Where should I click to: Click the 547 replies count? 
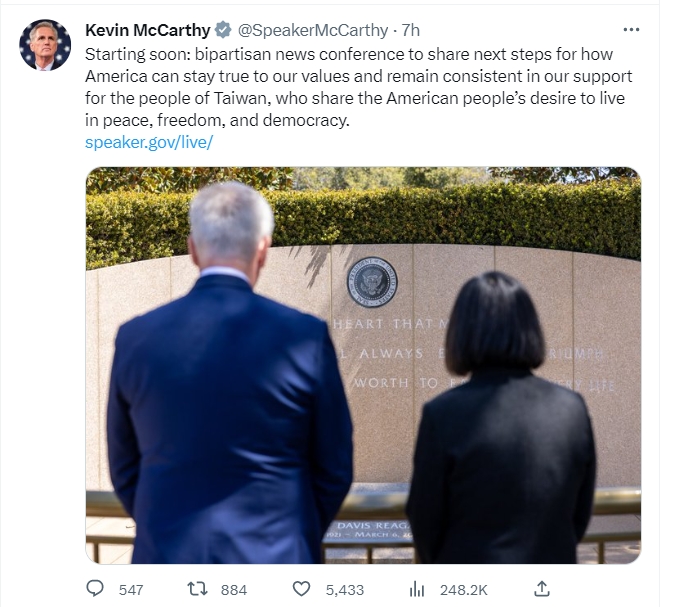pos(131,590)
